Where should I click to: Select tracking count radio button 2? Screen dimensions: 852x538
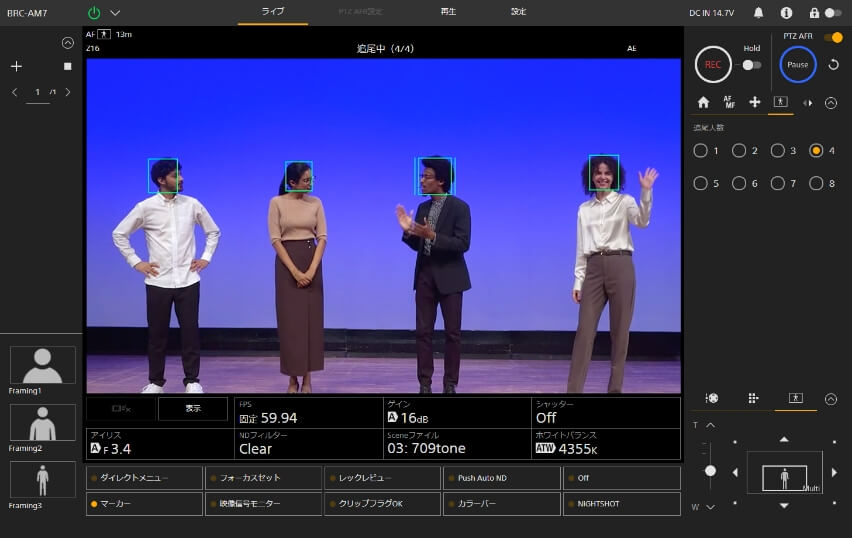point(739,151)
